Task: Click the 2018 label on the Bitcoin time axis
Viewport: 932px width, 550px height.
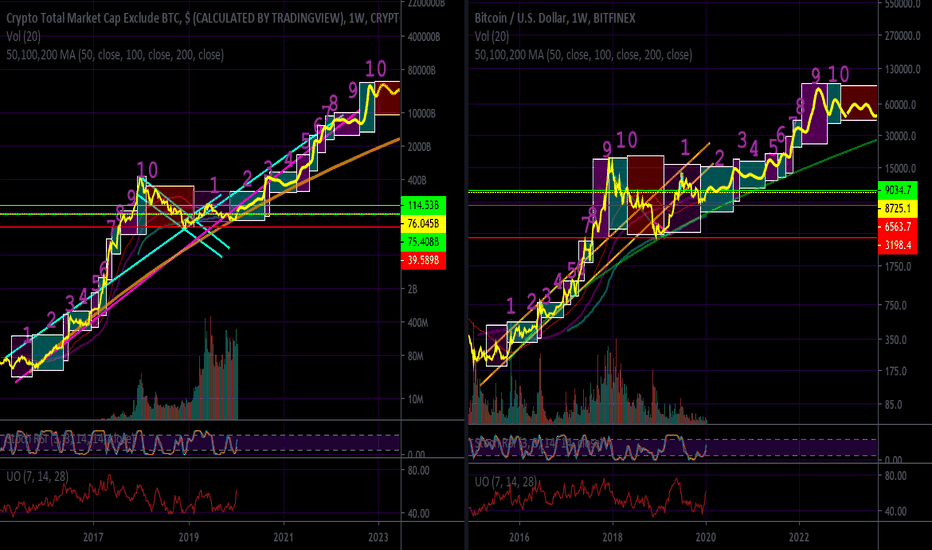Action: 612,538
